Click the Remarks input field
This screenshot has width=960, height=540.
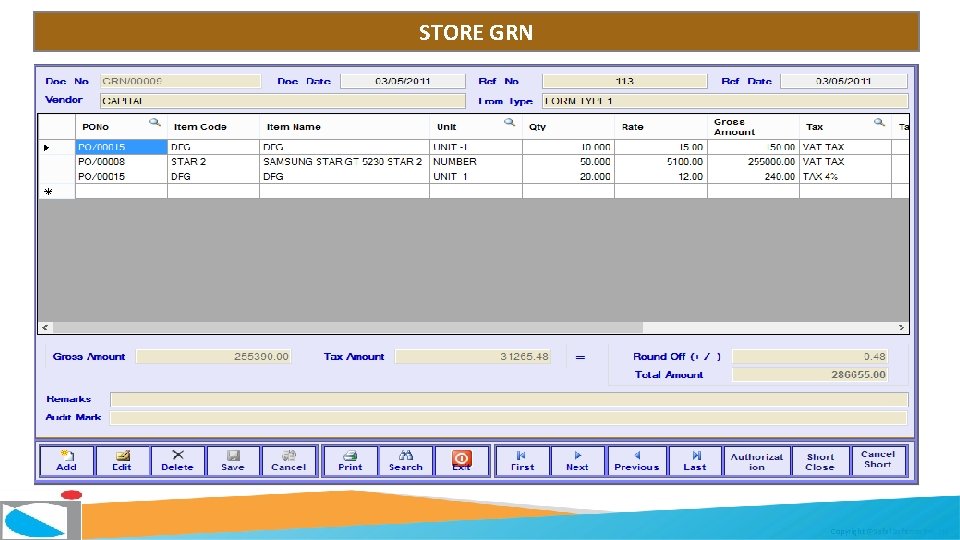tap(509, 399)
